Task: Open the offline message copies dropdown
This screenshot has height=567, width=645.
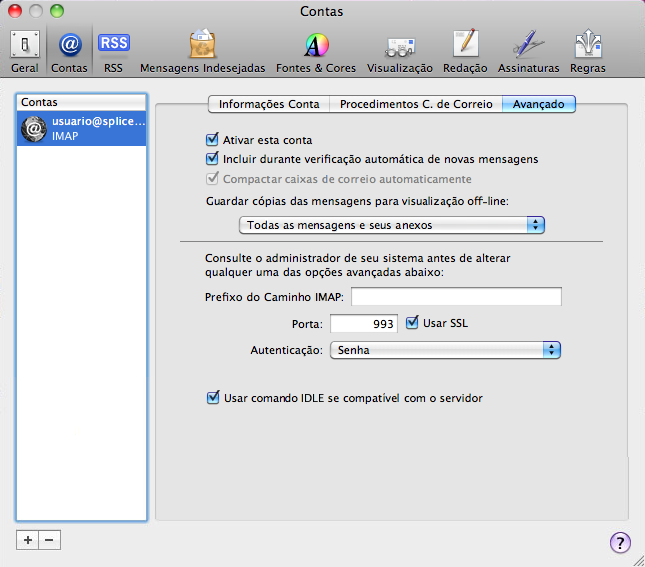Action: click(392, 225)
